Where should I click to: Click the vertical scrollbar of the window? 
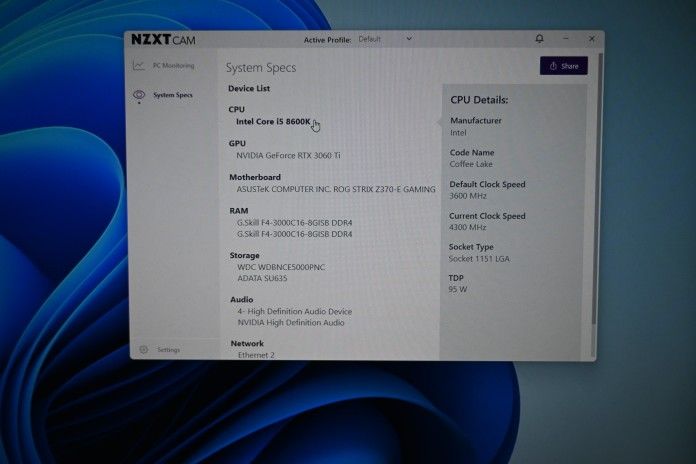[596, 191]
